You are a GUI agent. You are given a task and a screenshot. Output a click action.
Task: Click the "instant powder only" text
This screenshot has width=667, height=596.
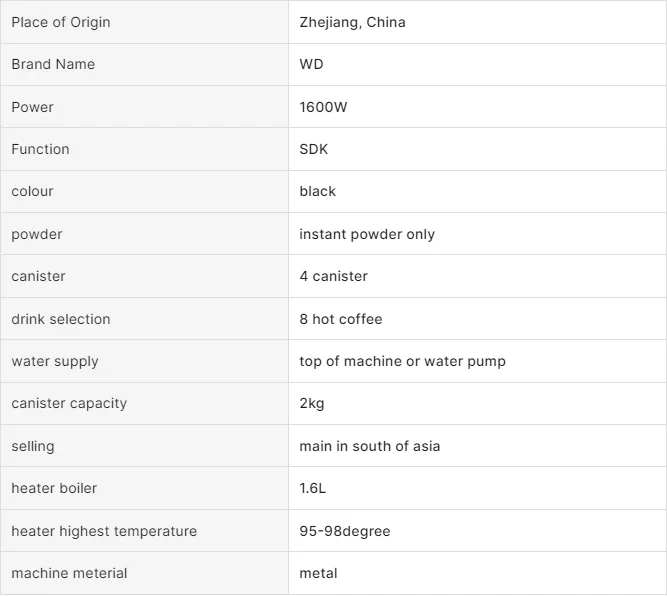[366, 234]
